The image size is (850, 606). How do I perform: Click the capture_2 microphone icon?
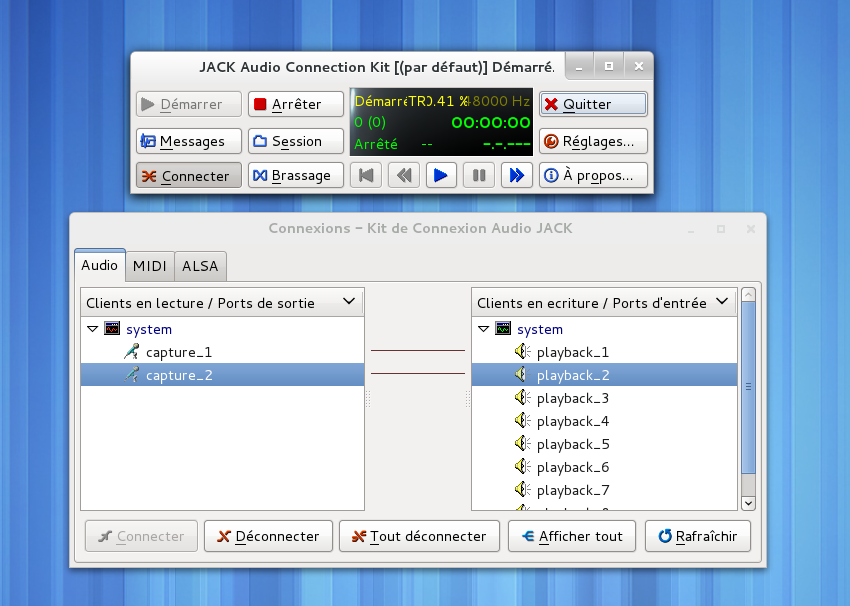[131, 375]
